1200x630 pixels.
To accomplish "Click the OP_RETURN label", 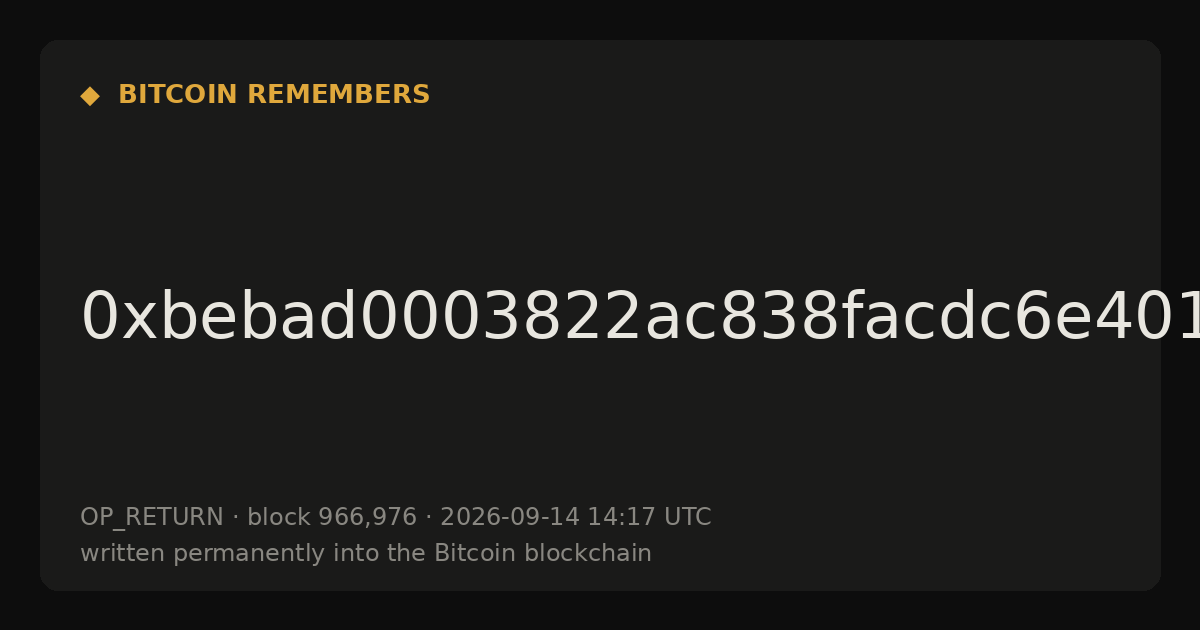I will 151,518.
